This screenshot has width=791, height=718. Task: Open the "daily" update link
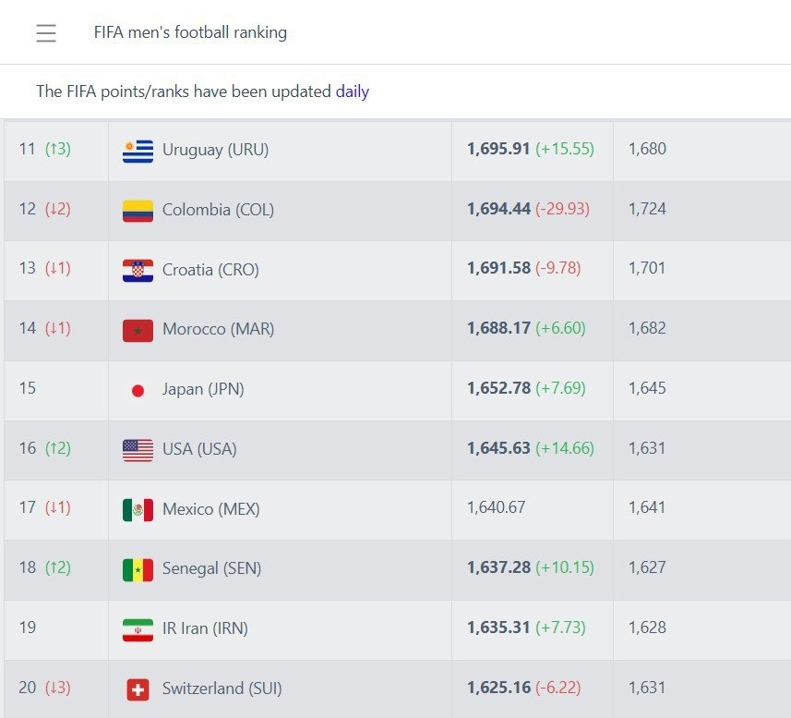pyautogui.click(x=352, y=91)
